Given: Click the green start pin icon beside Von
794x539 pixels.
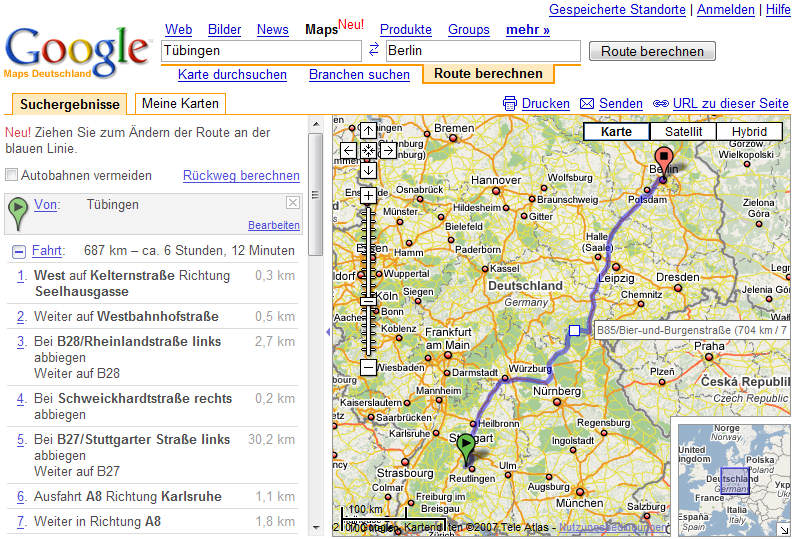Looking at the screenshot, I should coord(18,213).
